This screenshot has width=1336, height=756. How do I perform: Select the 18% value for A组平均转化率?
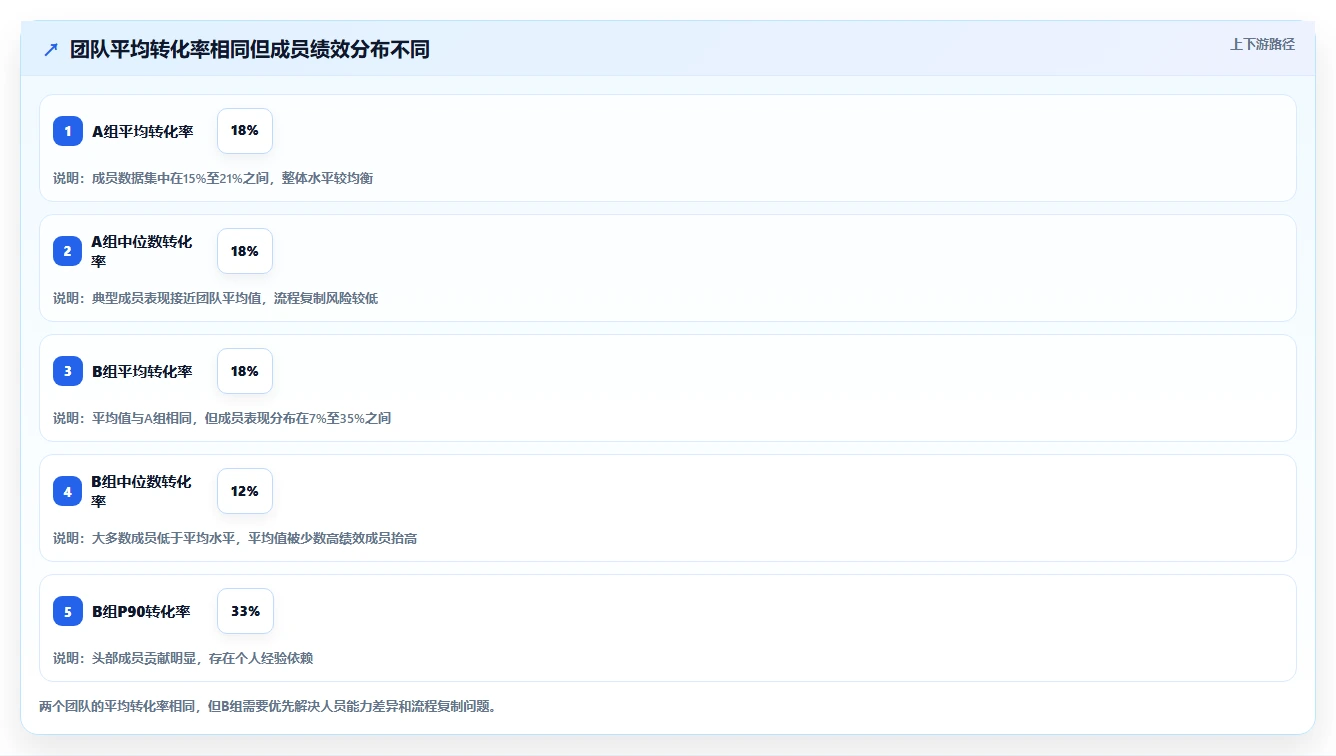click(x=245, y=131)
